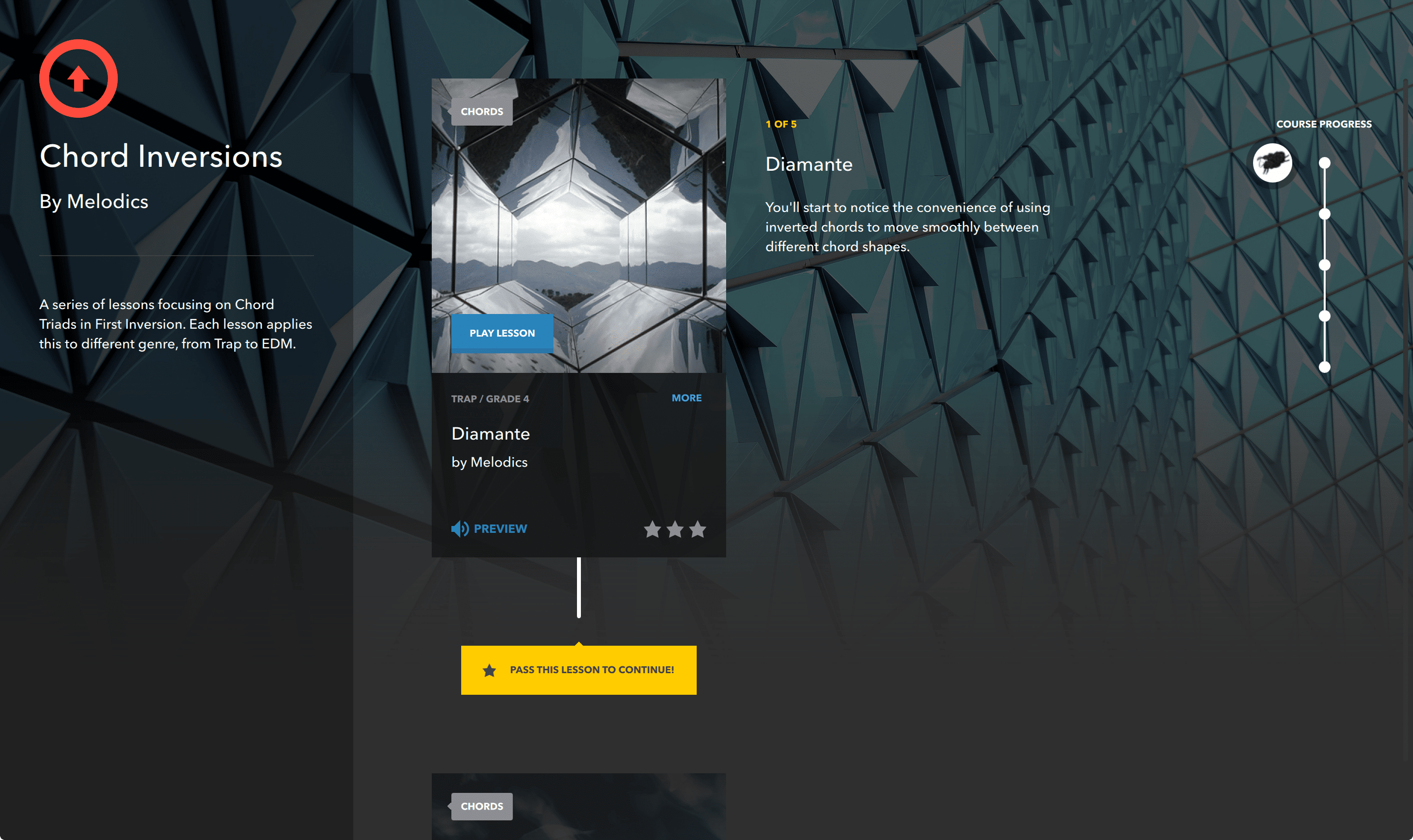Expand lesson details with MORE

pyautogui.click(x=686, y=398)
